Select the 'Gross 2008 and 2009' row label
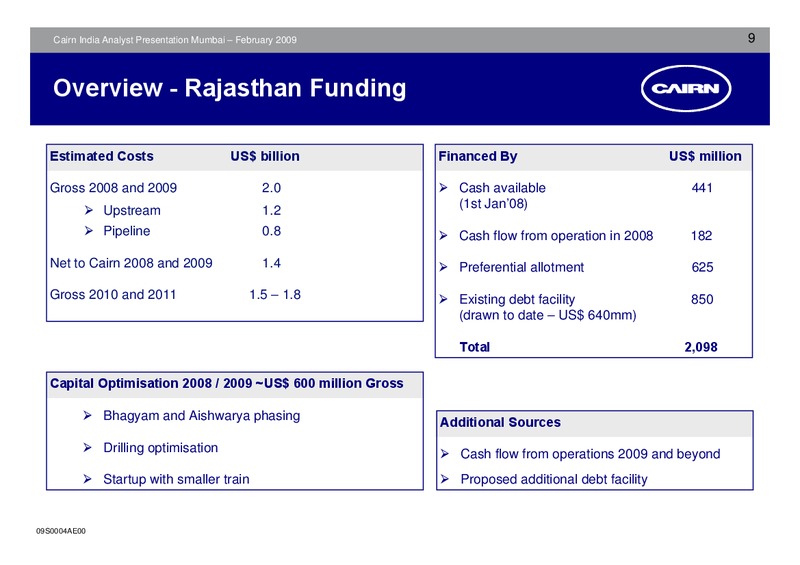This screenshot has width=800, height=565. 113,188
